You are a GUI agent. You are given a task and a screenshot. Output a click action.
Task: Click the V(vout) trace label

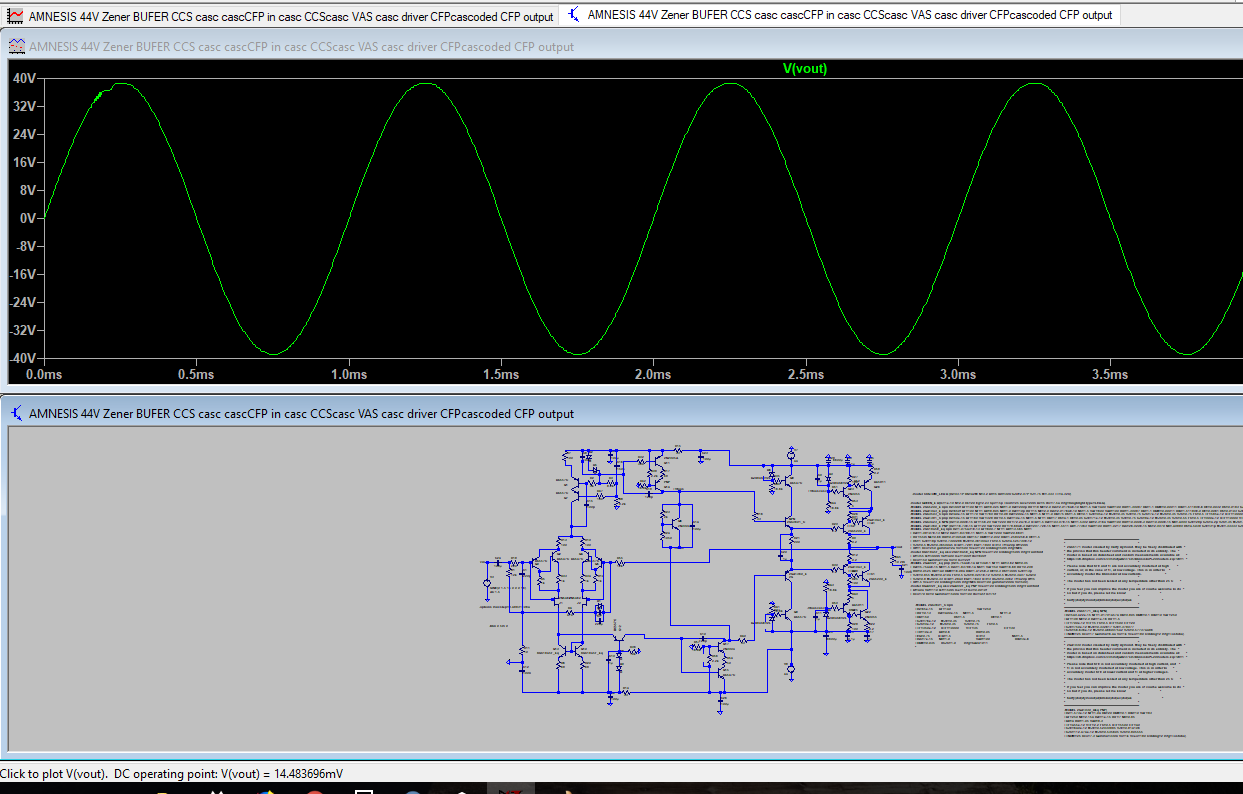click(804, 68)
